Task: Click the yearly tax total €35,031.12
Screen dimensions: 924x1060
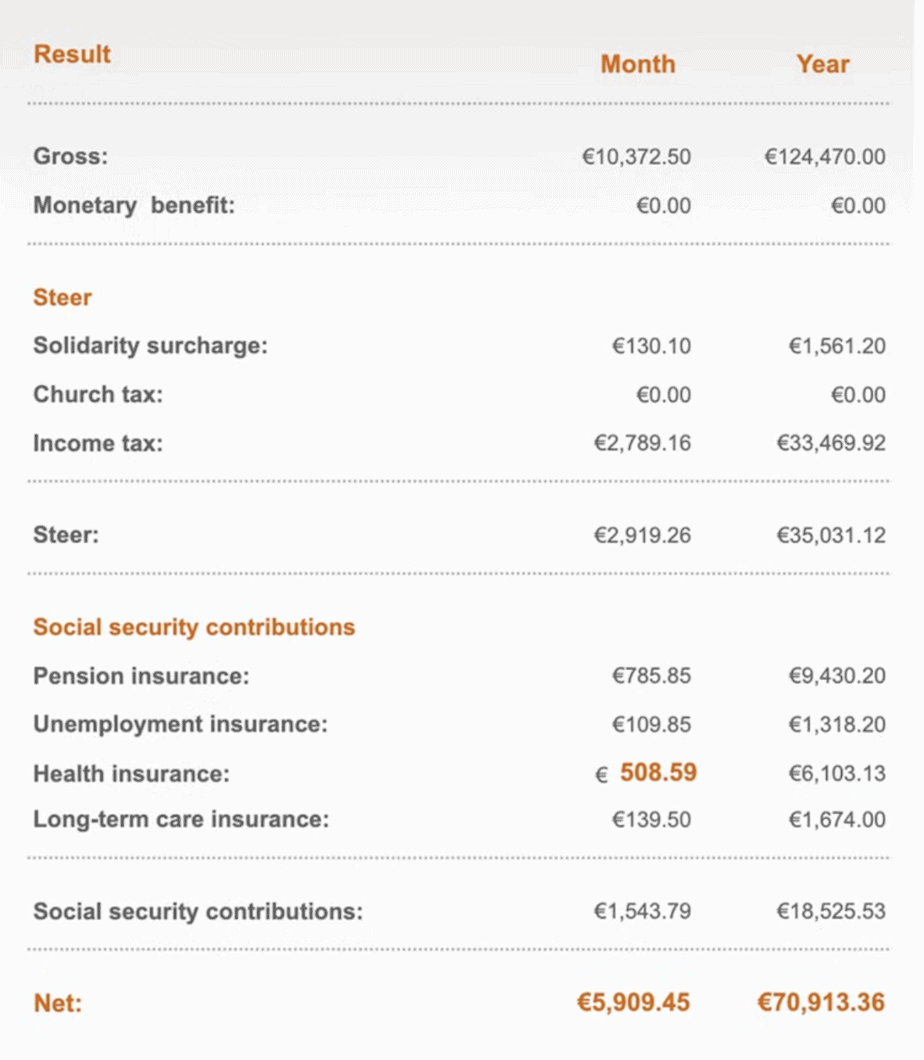Action: pos(831,535)
